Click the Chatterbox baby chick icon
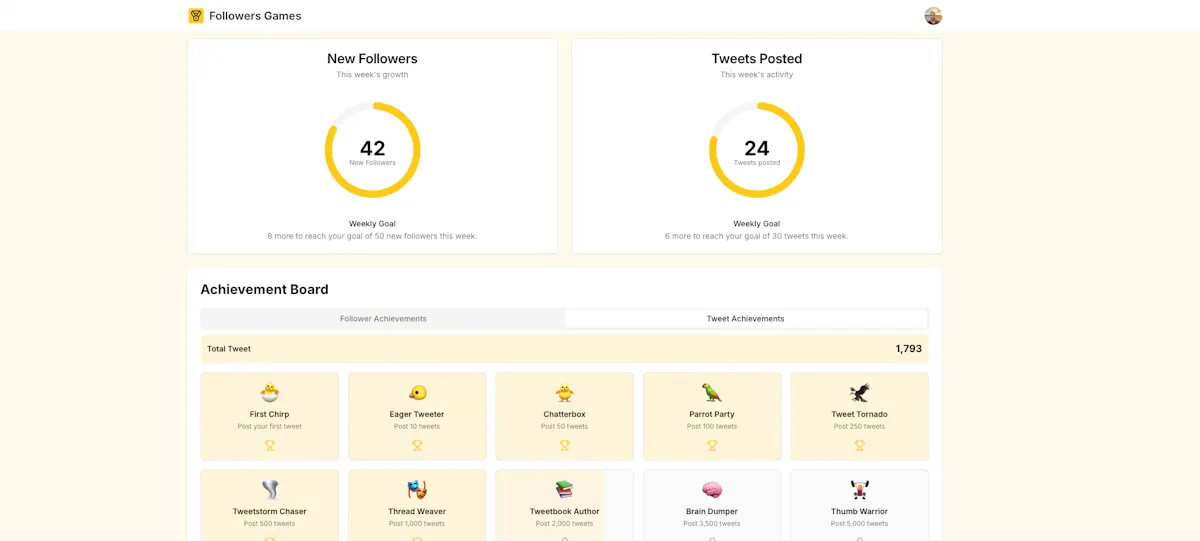This screenshot has width=1200, height=541. point(565,393)
